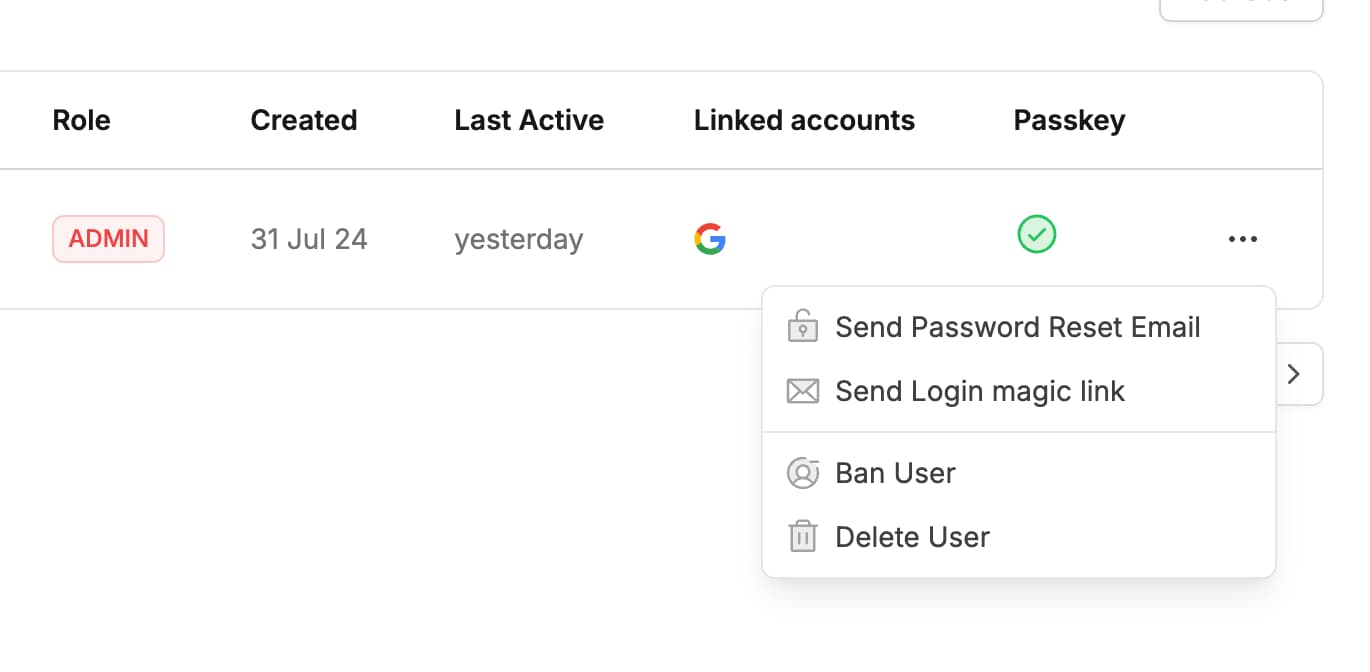1370x672 pixels.
Task: Click the 'yesterday' last active value
Action: (x=518, y=240)
